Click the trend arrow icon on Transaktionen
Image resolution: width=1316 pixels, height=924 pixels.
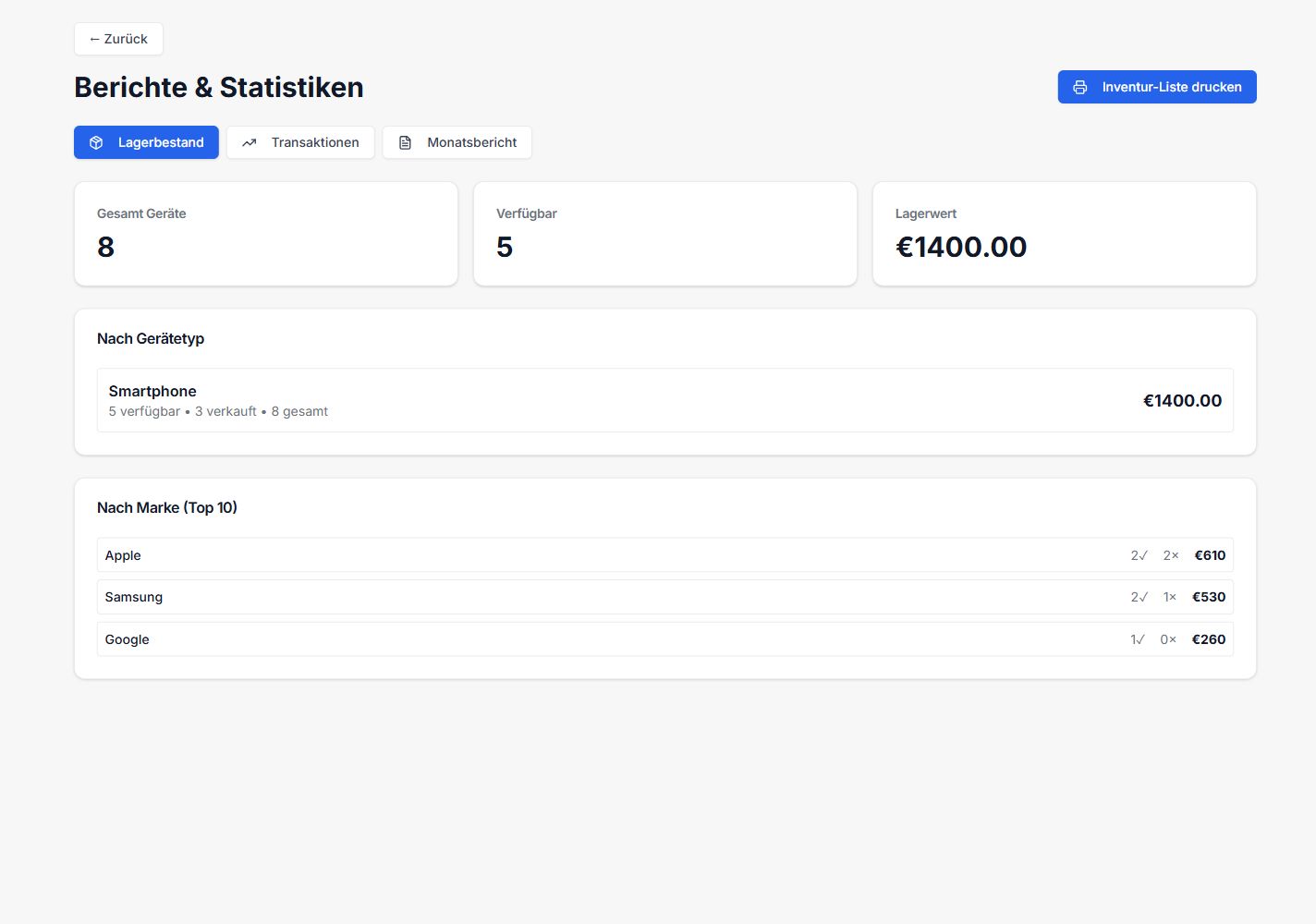click(250, 142)
